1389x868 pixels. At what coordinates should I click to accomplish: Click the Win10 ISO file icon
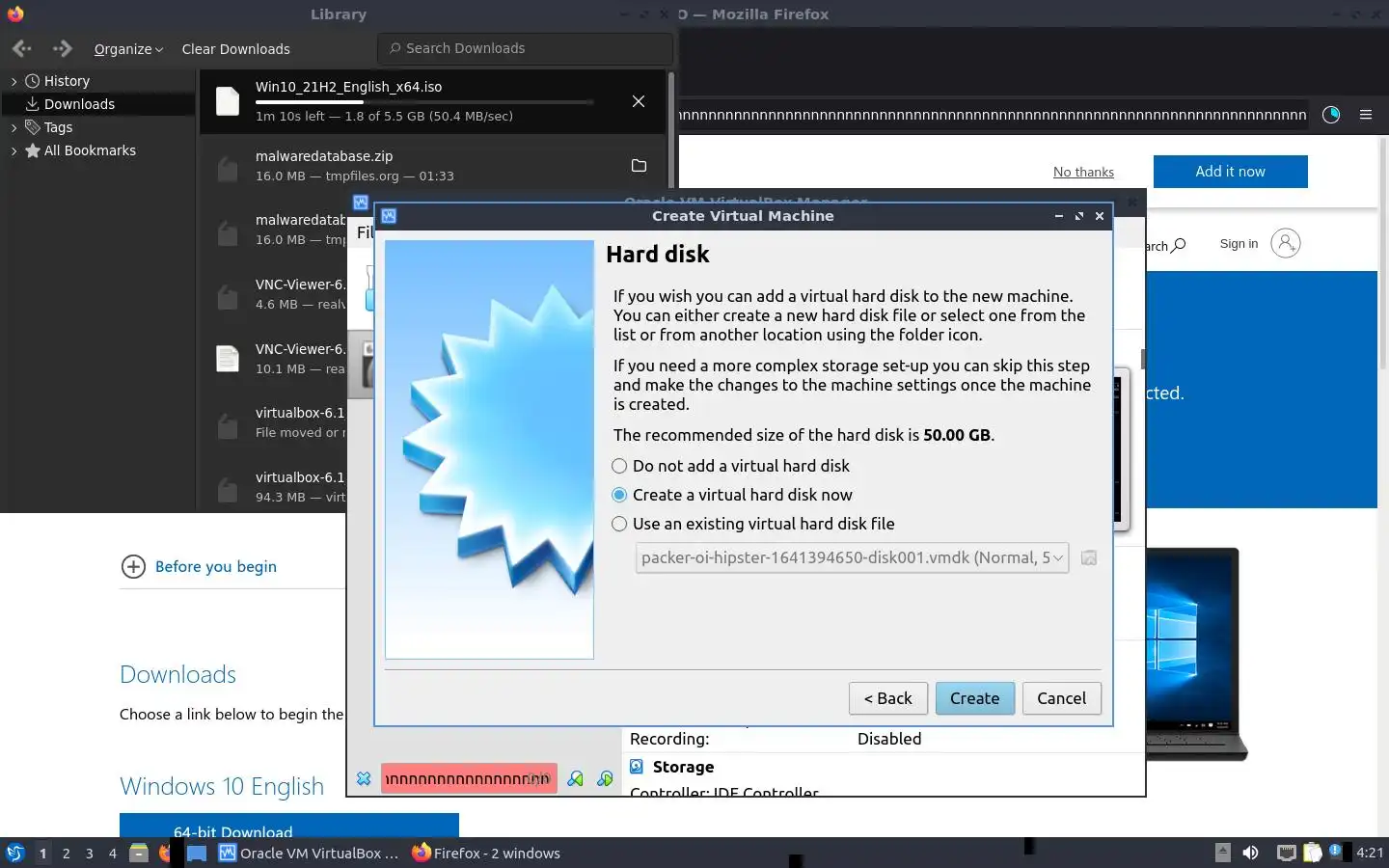click(x=228, y=101)
